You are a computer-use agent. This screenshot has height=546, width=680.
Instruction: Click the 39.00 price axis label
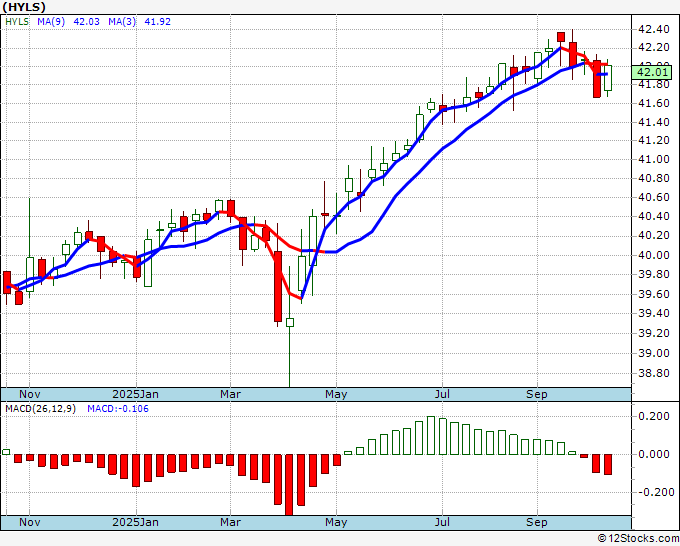(x=654, y=353)
